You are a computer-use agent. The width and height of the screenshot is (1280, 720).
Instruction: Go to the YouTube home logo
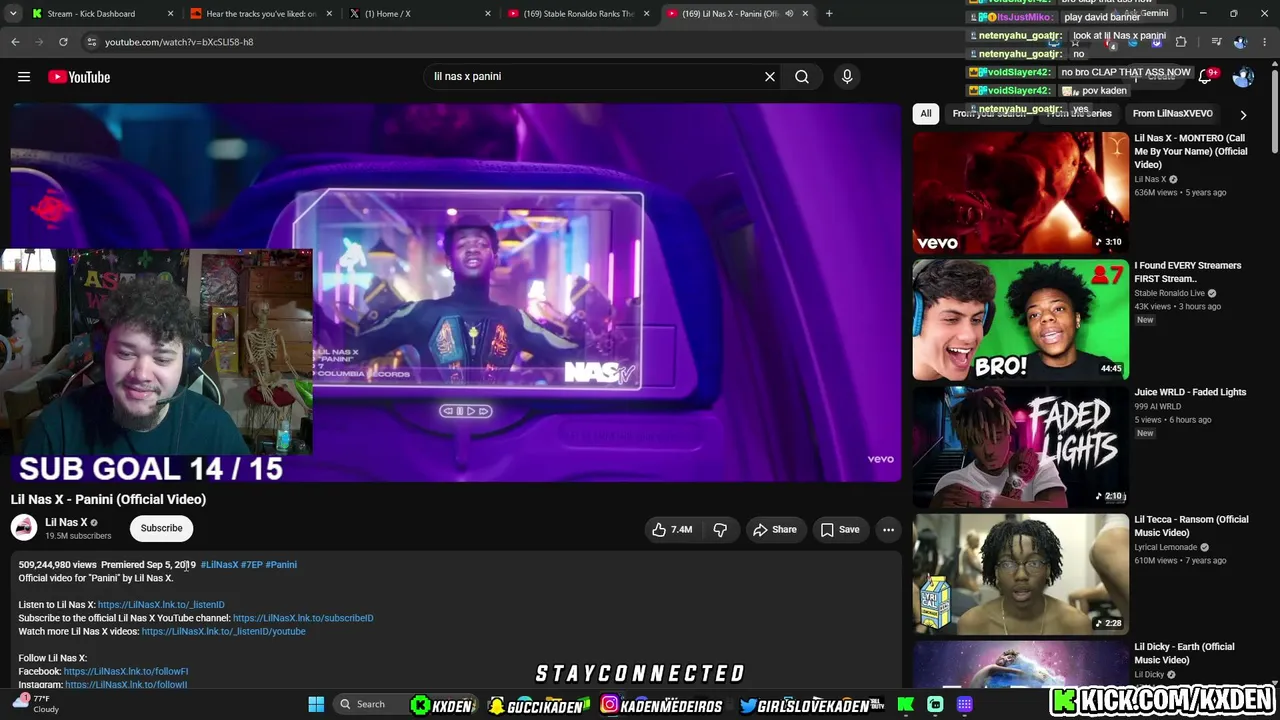[79, 77]
